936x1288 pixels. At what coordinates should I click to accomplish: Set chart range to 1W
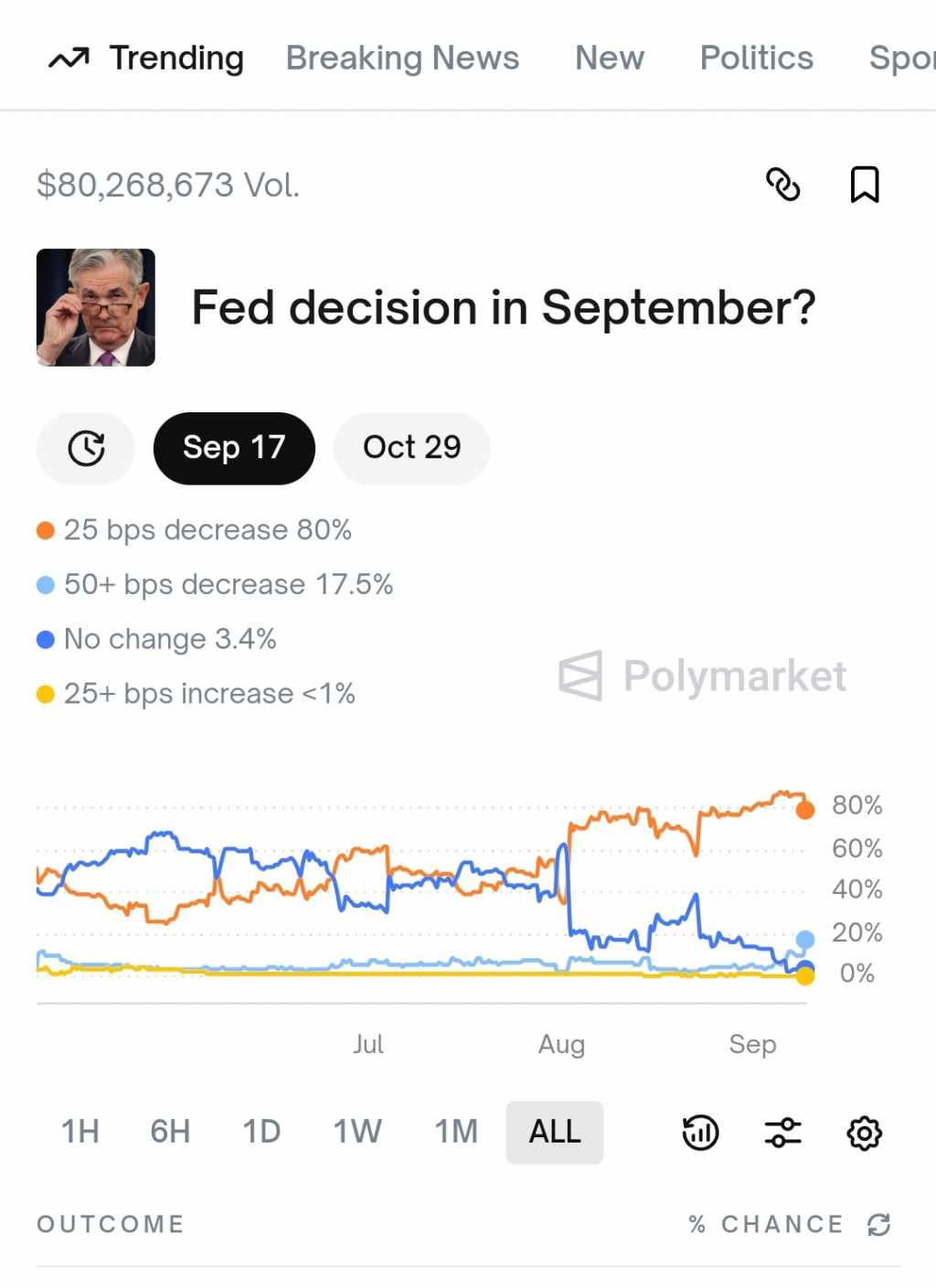pyautogui.click(x=356, y=1132)
